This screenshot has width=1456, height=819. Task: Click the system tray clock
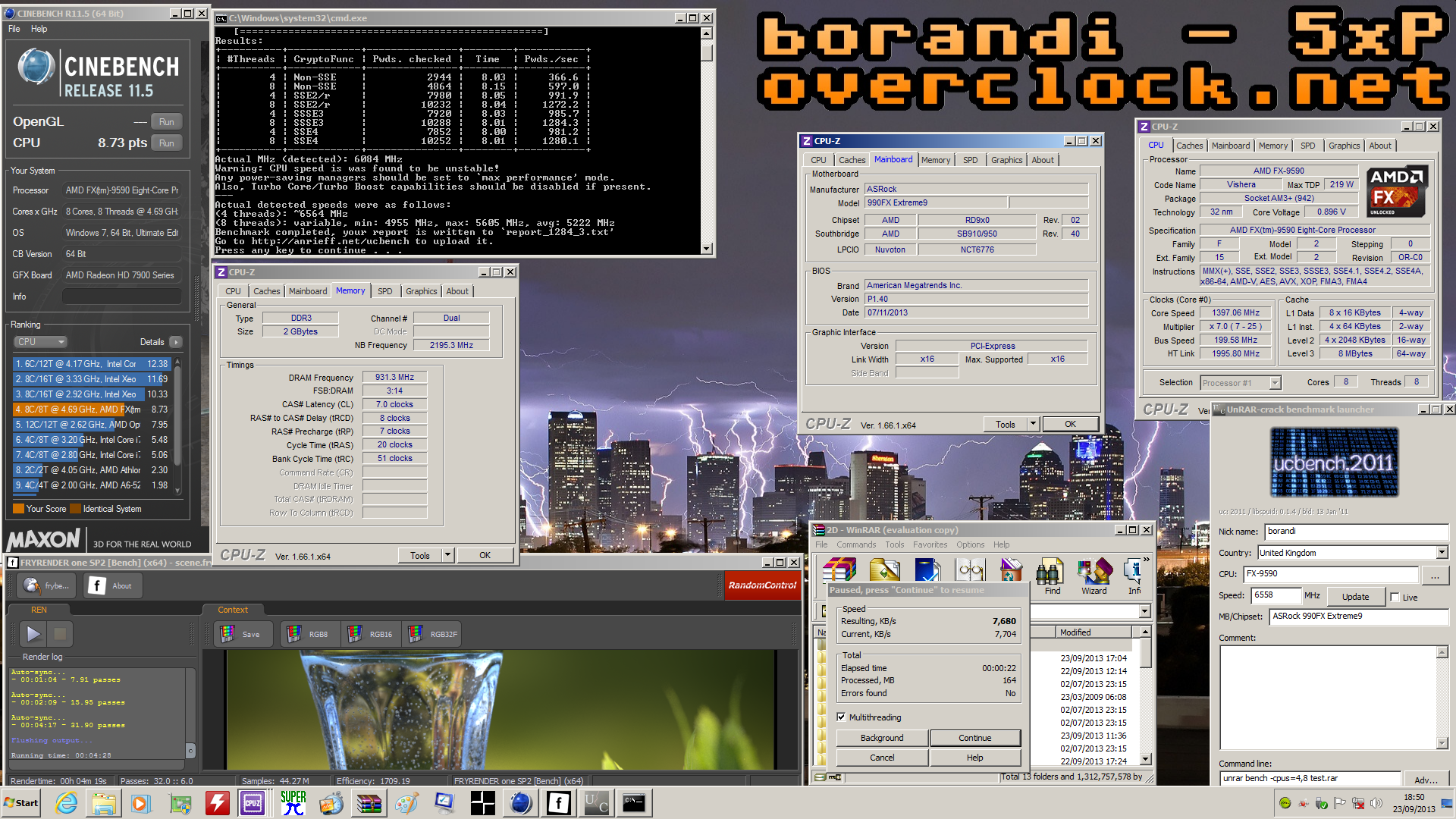point(1414,803)
